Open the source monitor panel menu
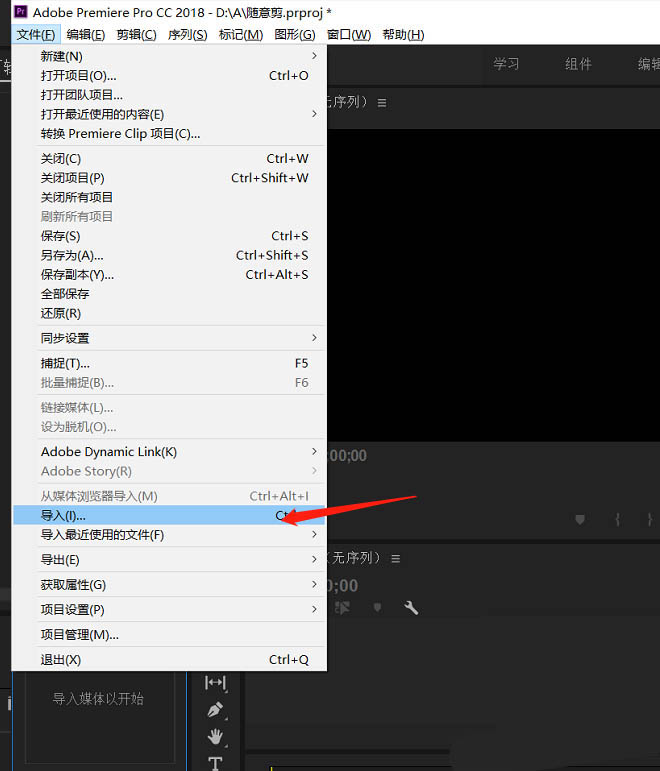Screen dimensions: 660x771 382,102
